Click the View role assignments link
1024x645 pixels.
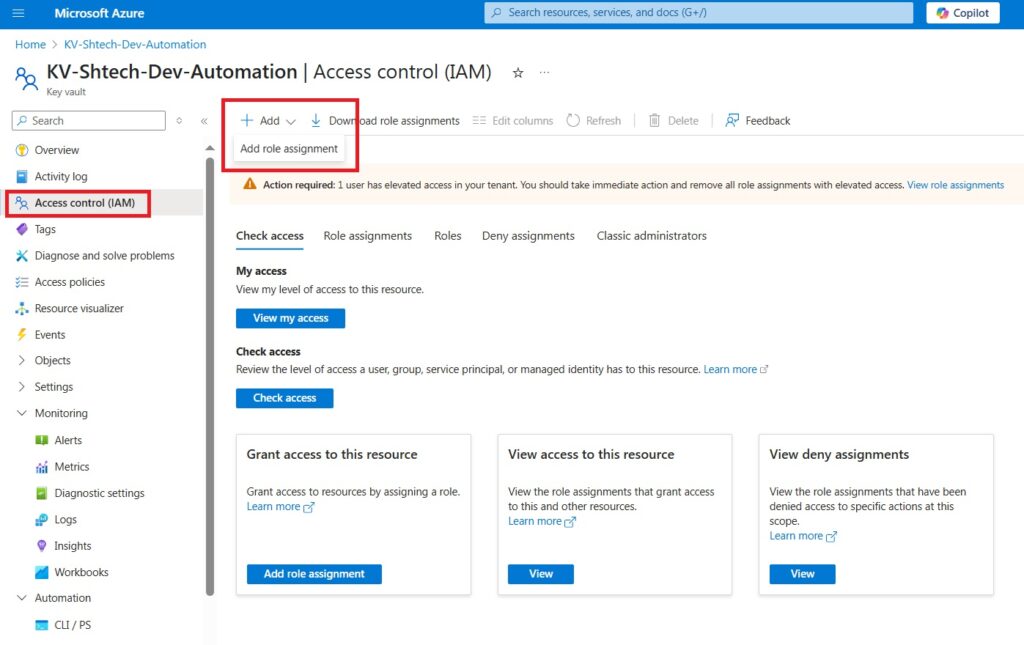[955, 185]
